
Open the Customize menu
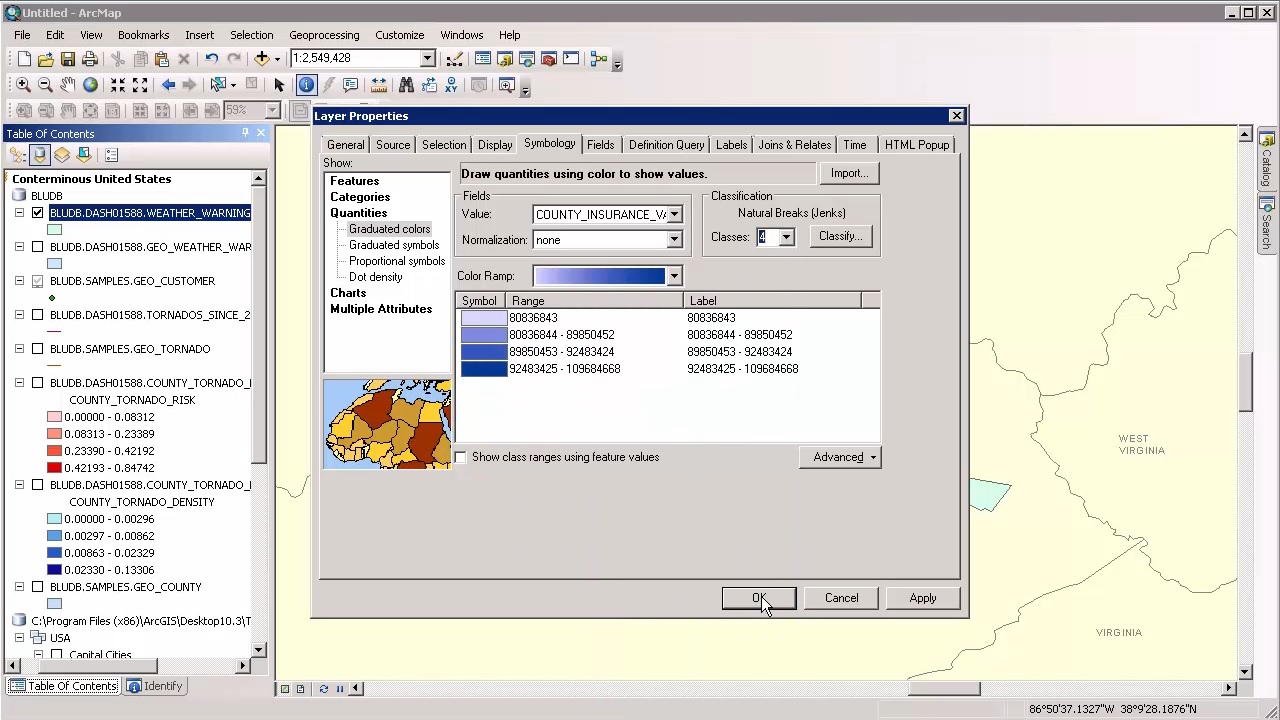coord(400,35)
